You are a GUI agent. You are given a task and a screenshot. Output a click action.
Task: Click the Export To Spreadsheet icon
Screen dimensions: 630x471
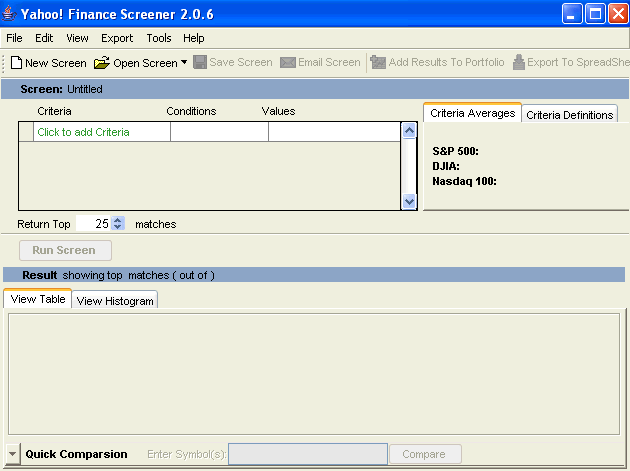[x=519, y=63]
